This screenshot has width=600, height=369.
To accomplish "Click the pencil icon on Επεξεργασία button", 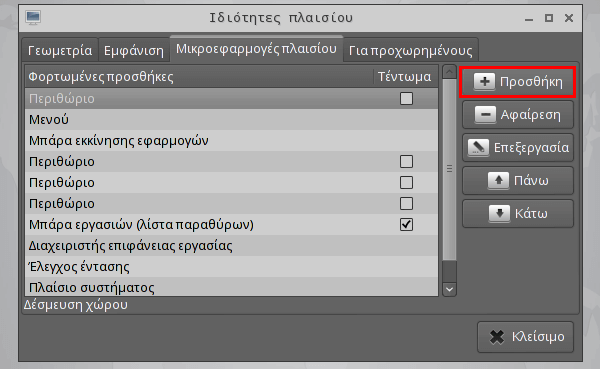I will click(478, 147).
